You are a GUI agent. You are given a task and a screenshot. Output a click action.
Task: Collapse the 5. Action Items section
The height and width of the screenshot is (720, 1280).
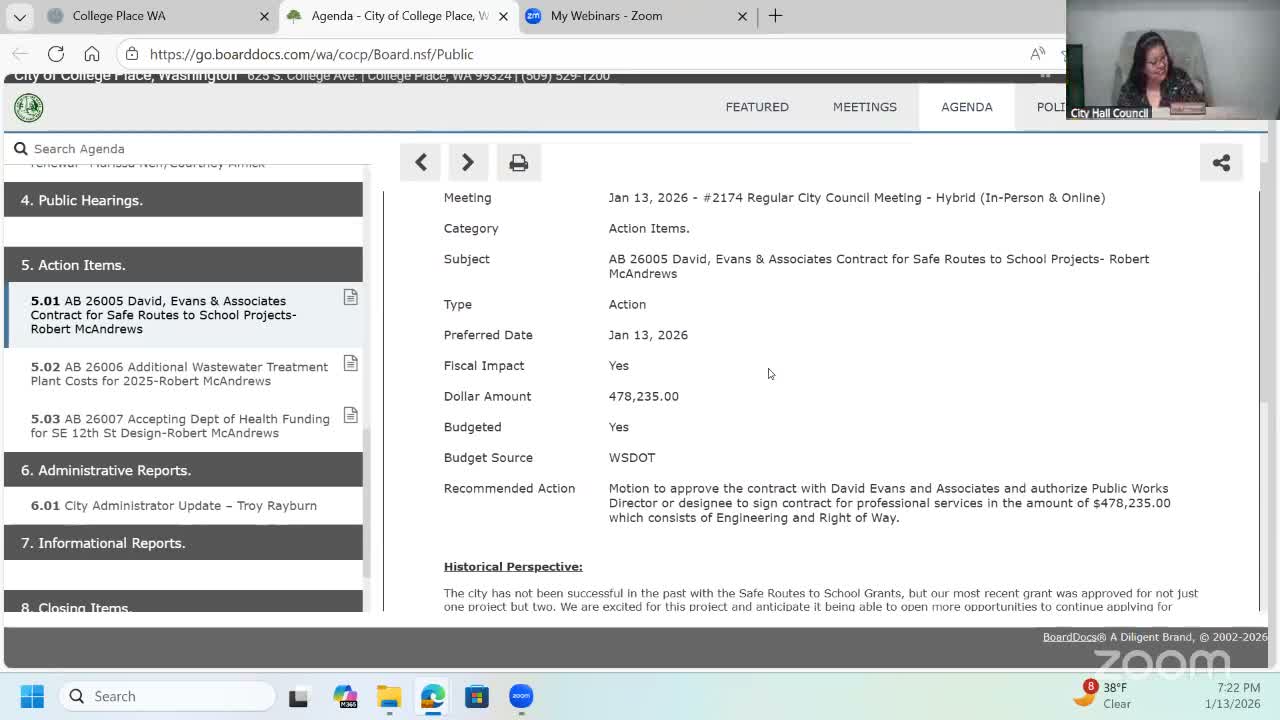tap(184, 265)
